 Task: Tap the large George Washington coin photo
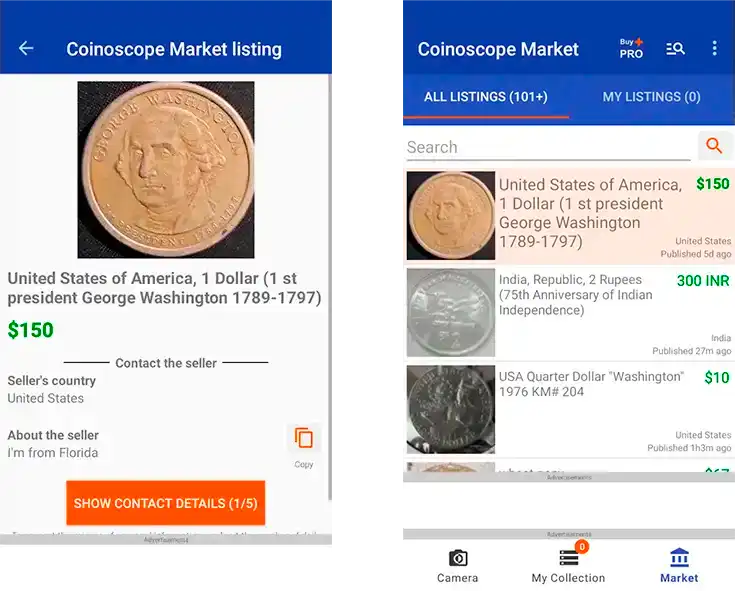(x=166, y=170)
